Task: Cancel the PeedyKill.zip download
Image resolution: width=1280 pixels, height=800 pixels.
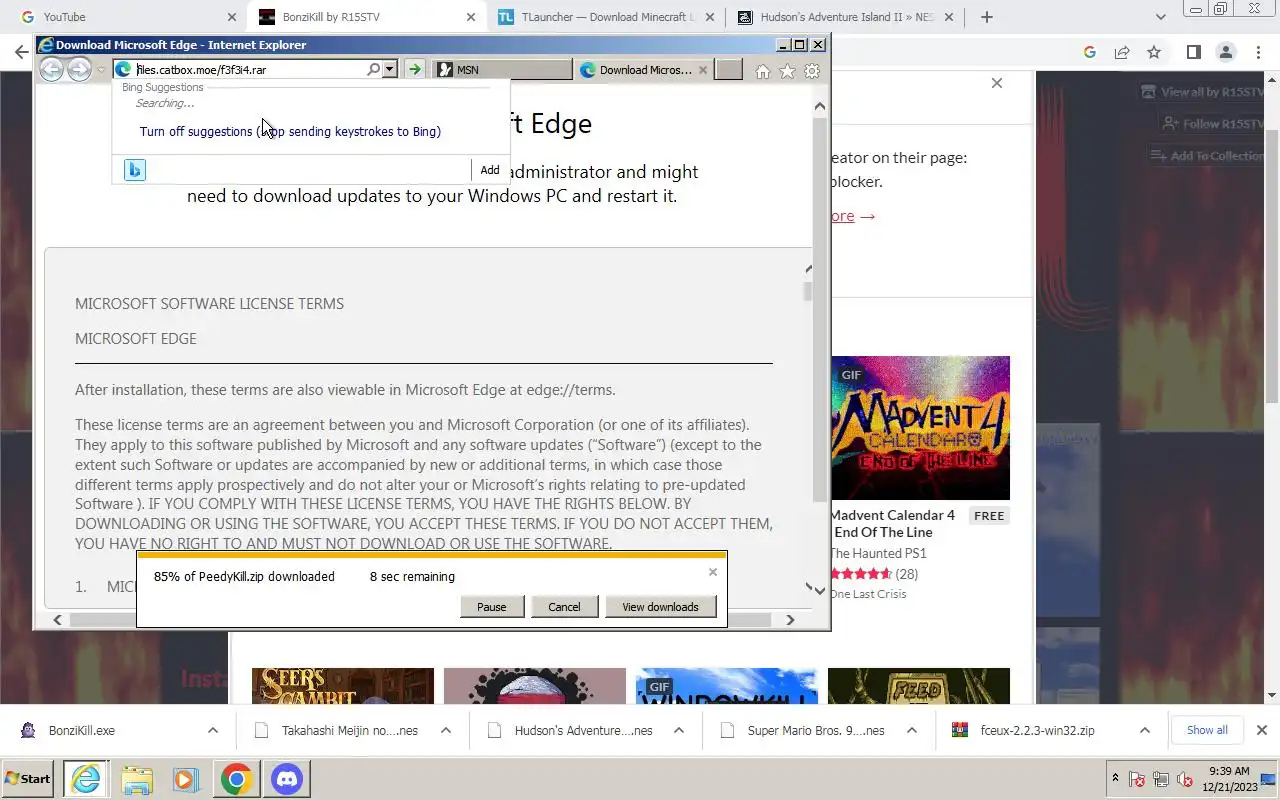Action: point(564,607)
